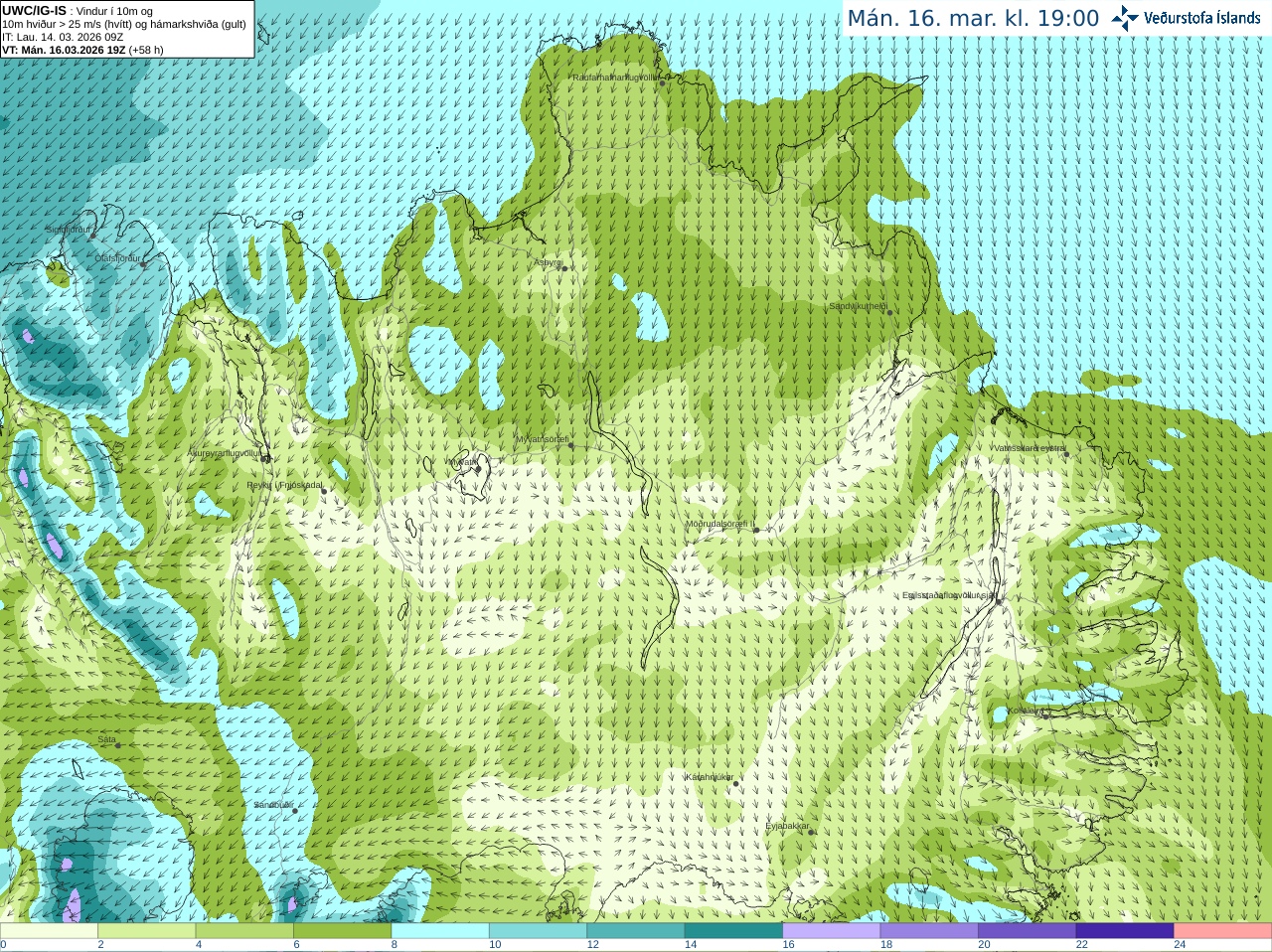This screenshot has height=952, width=1272.
Task: Click the legend scale value 24
Action: pyautogui.click(x=1181, y=945)
